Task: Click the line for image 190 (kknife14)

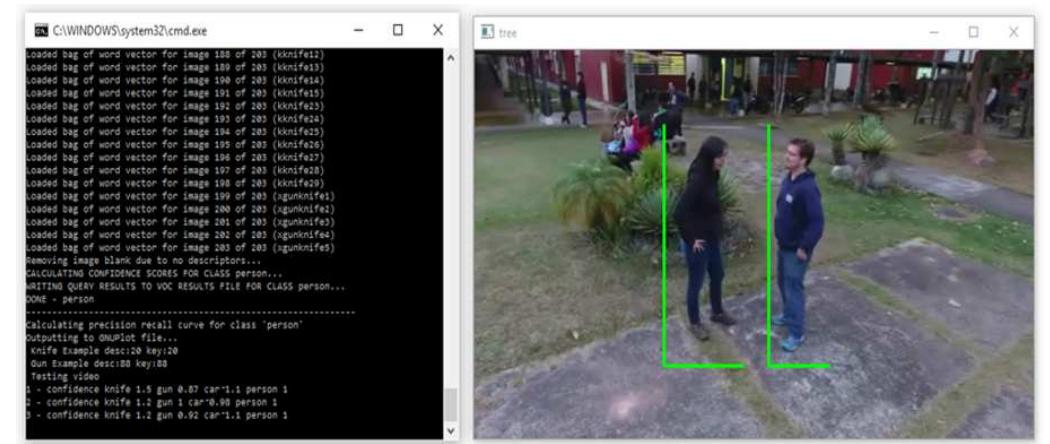Action: coord(175,80)
